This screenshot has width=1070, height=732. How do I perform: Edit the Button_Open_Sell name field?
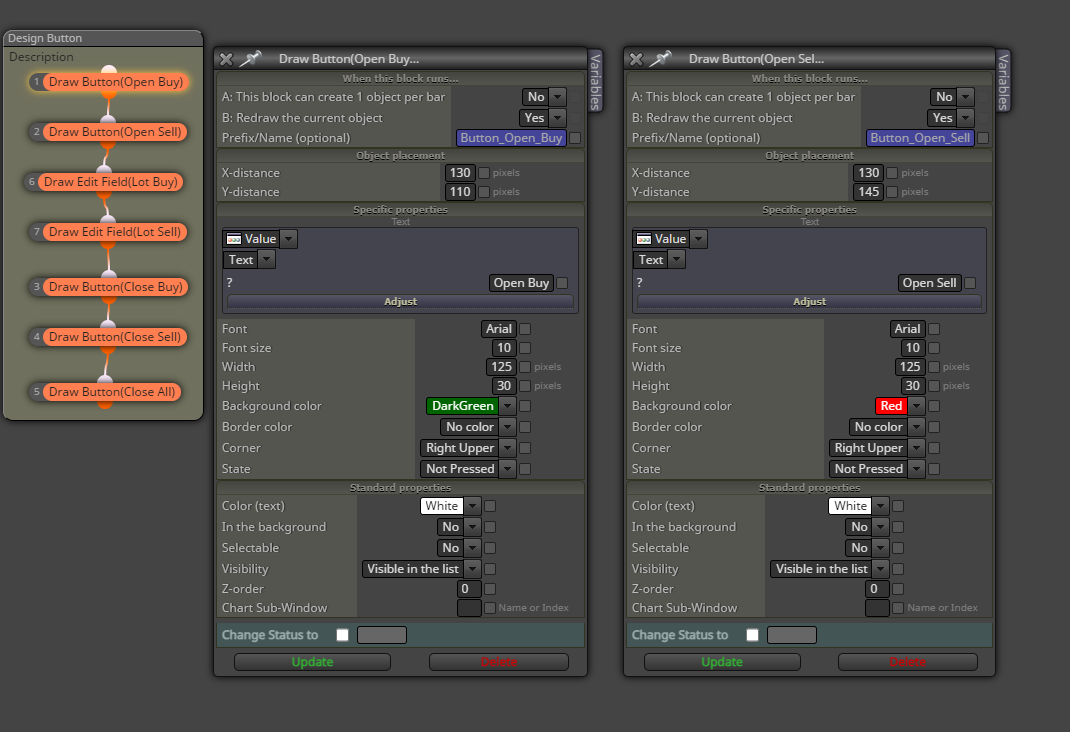tap(920, 138)
